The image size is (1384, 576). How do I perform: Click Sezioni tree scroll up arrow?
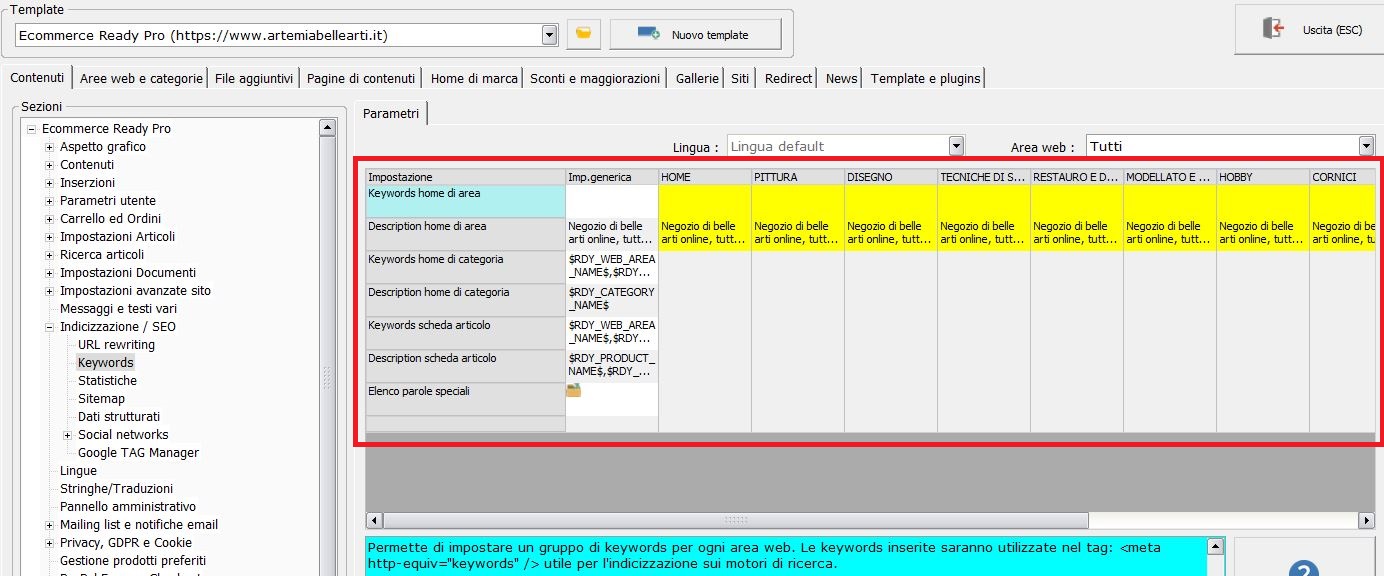[x=327, y=128]
